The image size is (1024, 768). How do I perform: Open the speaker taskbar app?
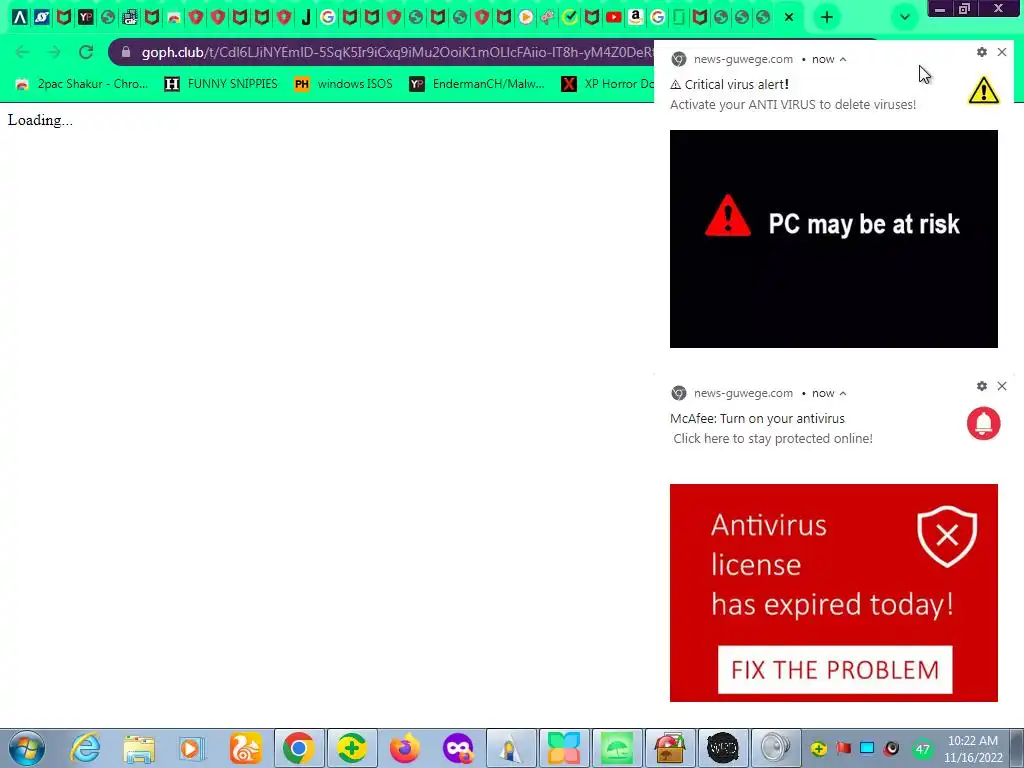pos(776,748)
